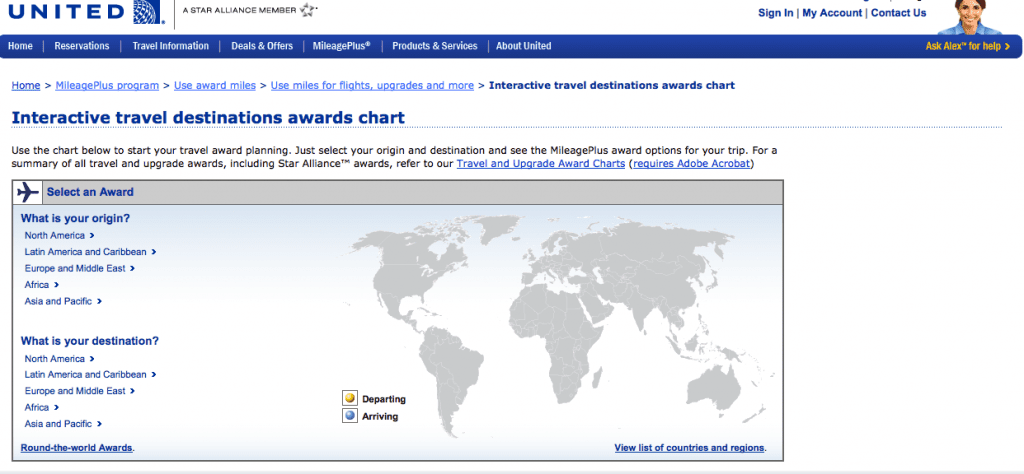Select Europe and Middle East as origin
Viewport: 1024px width, 474px height.
click(x=80, y=268)
